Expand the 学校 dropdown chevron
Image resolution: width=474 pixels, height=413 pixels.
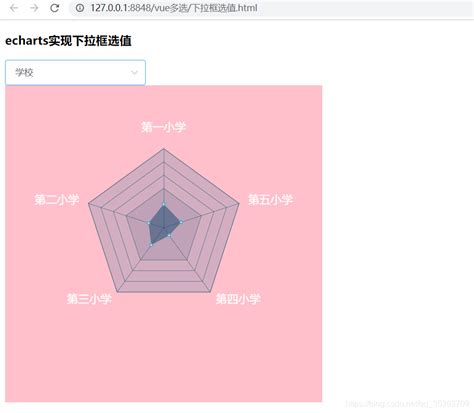tap(134, 72)
